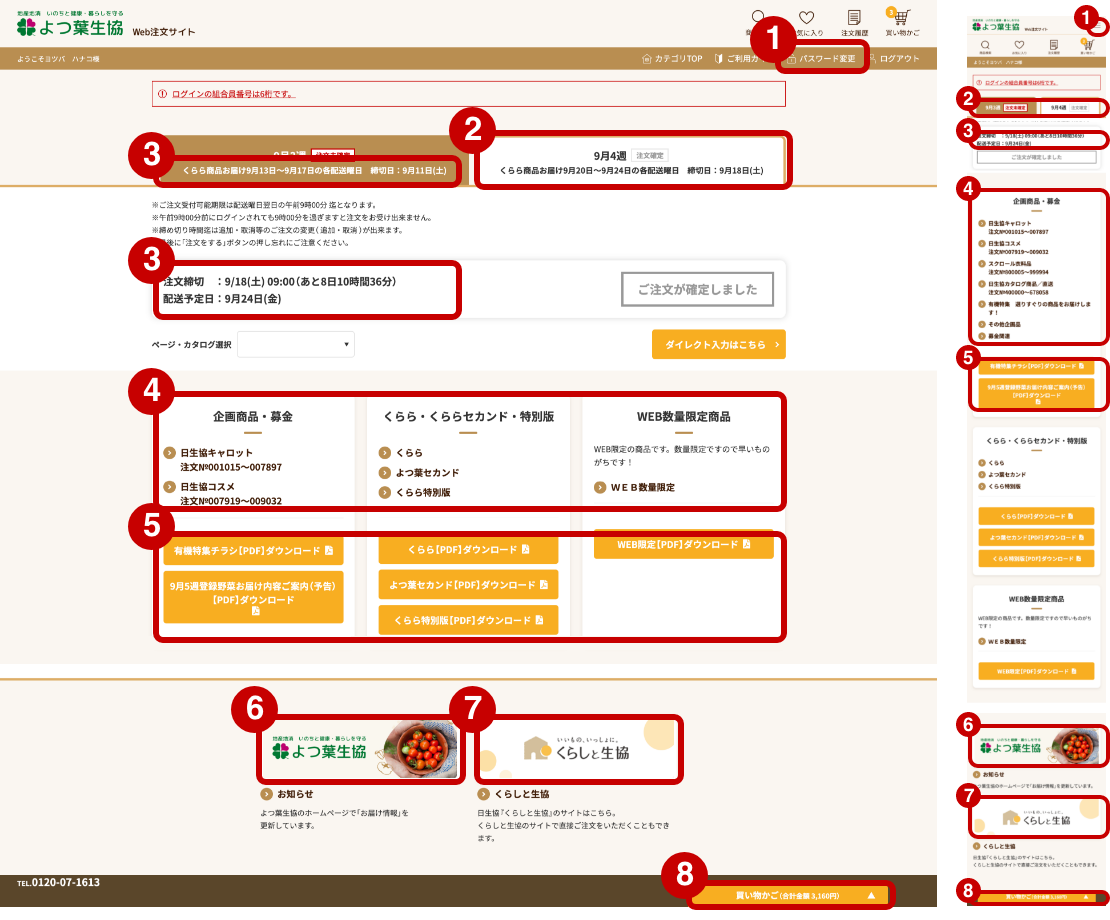Screen dimensions: 1110x920
Task: Tap the shopping cart icon in mobile header
Action: coord(1088,47)
